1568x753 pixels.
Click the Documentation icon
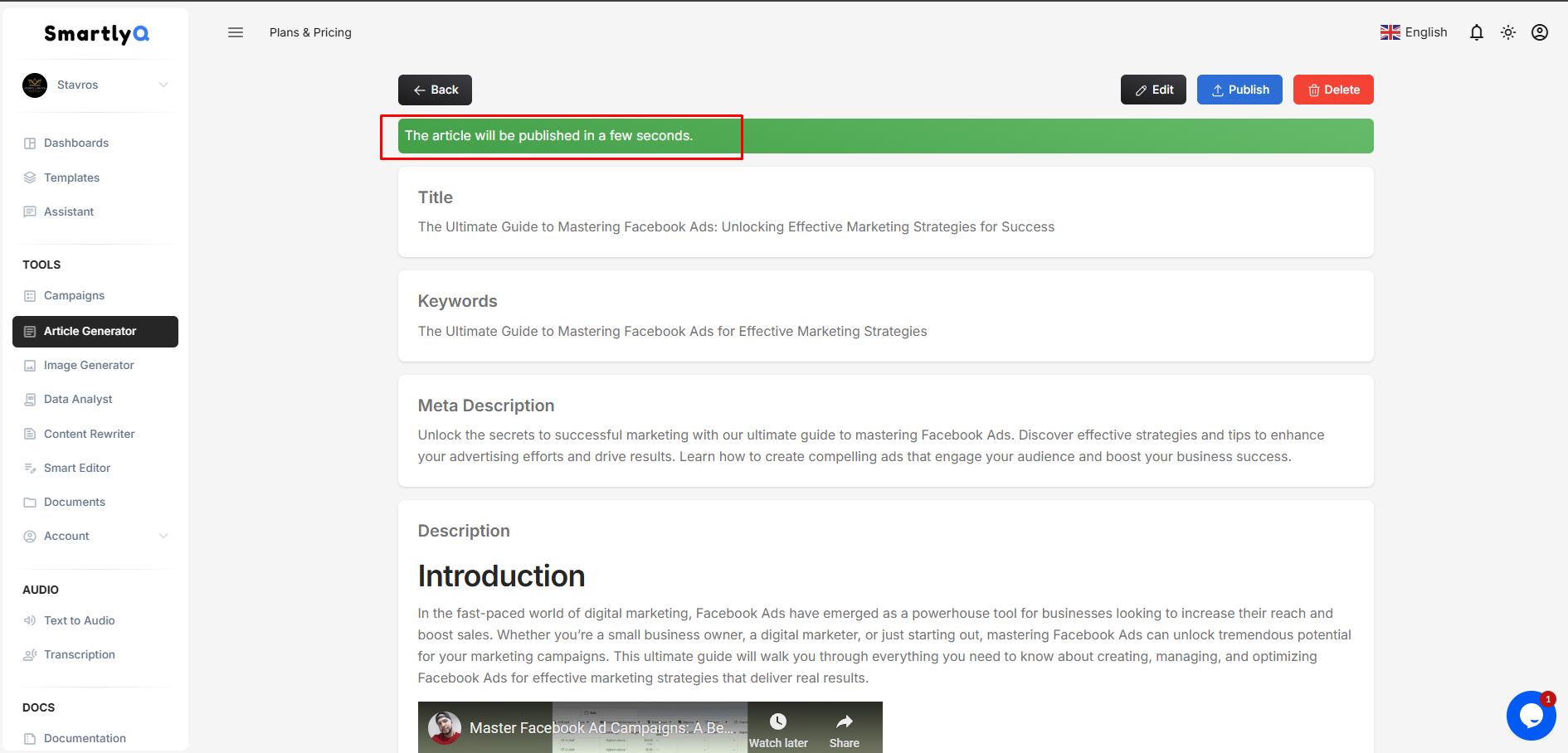coord(30,739)
